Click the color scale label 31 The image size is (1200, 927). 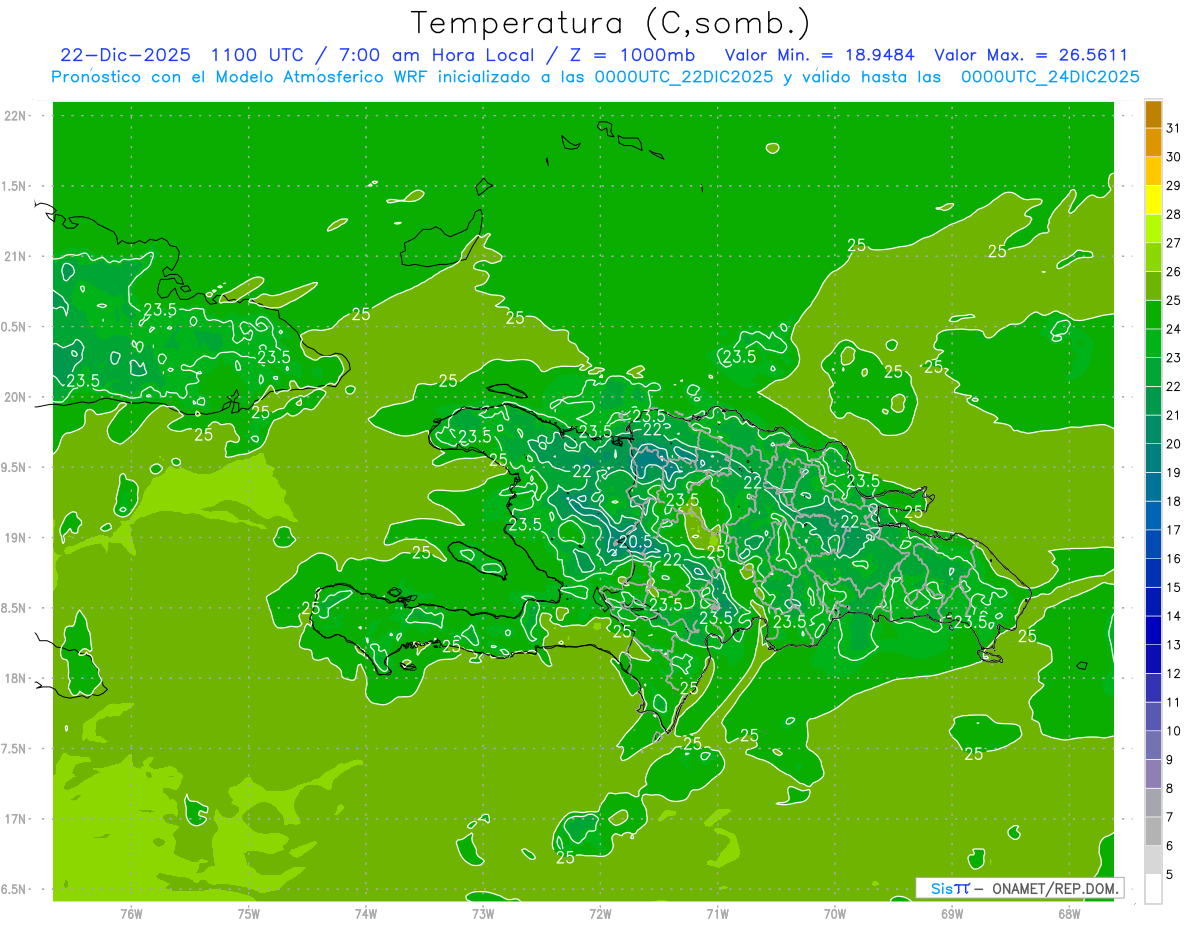coord(1173,128)
